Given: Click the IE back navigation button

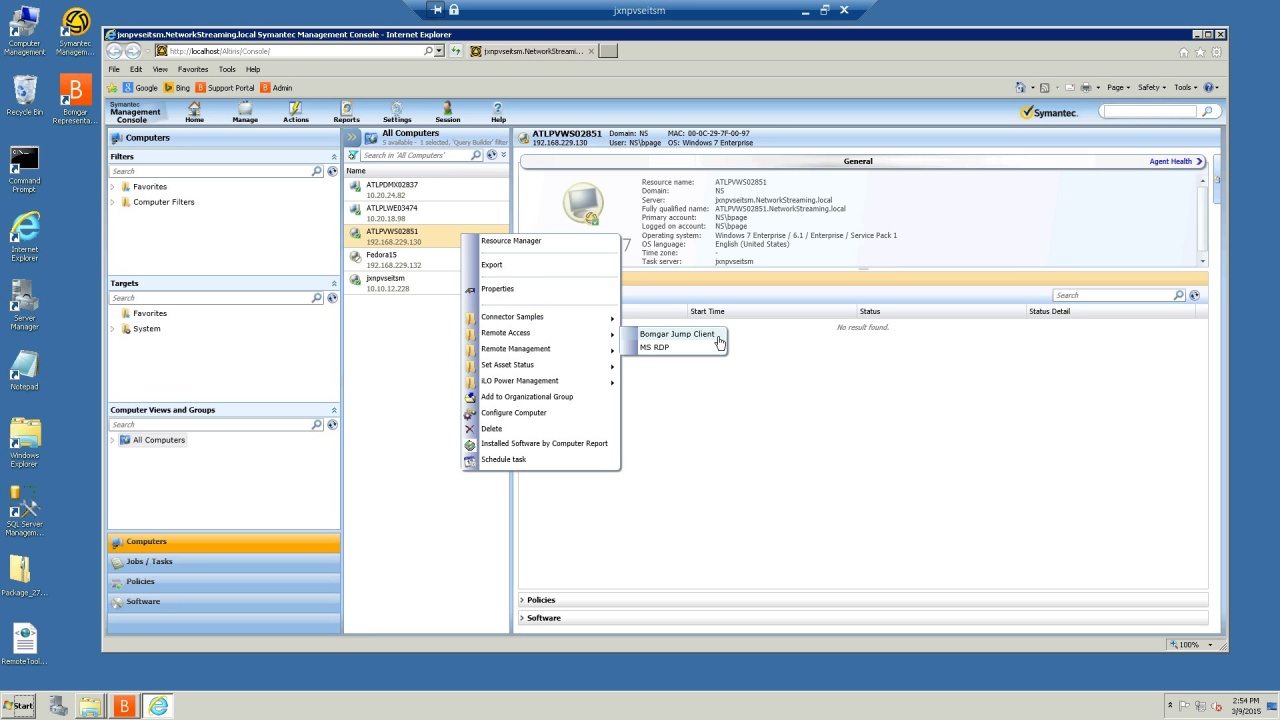Looking at the screenshot, I should click(114, 51).
